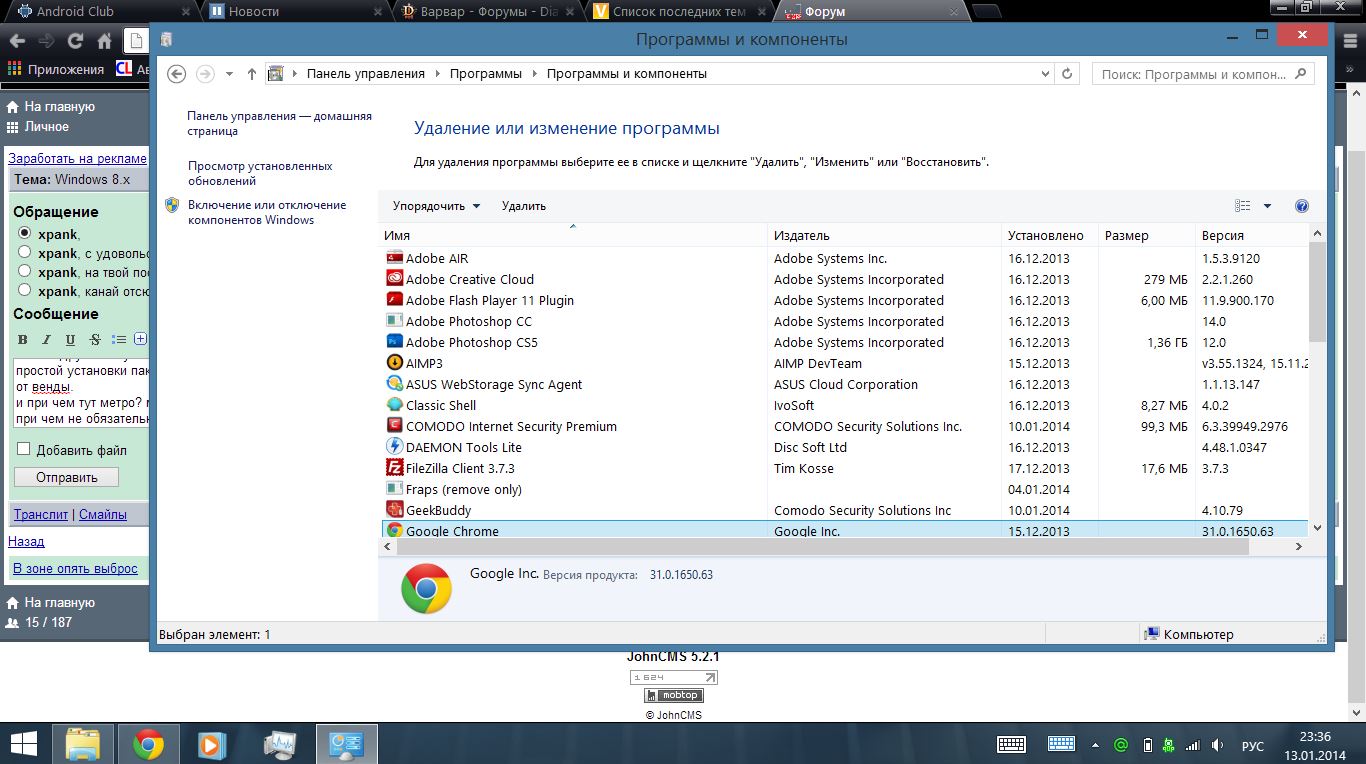
Task: Click the help question mark icon
Action: 1301,206
